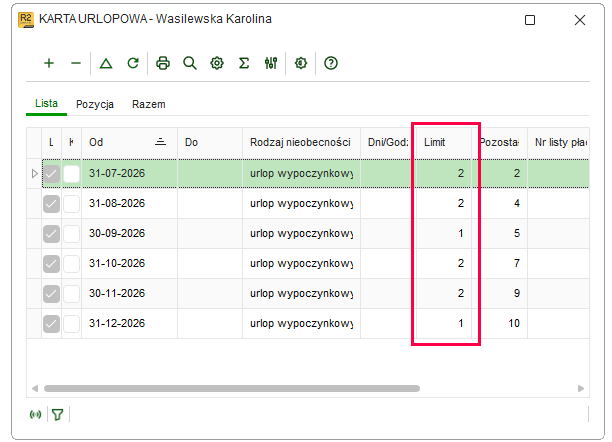
Task: Click the broadcast signal icon in status bar
Action: click(x=36, y=414)
